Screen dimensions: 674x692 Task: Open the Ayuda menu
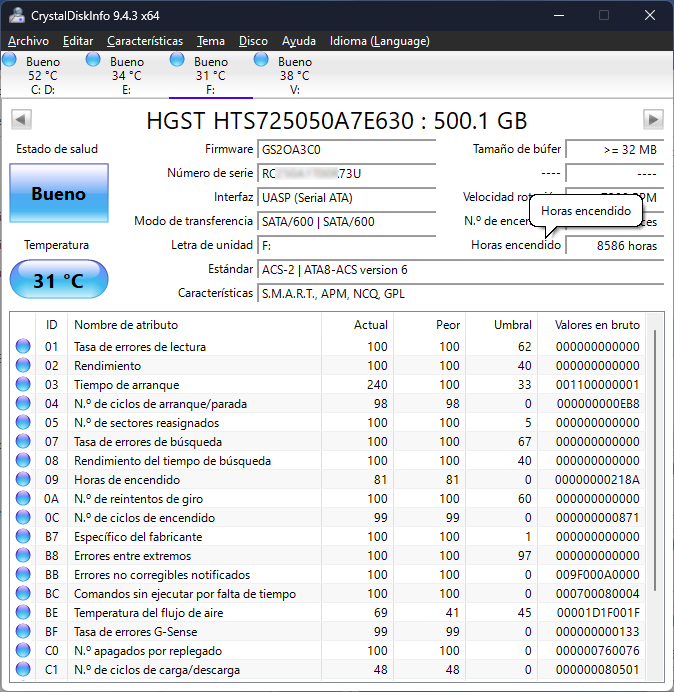point(299,41)
